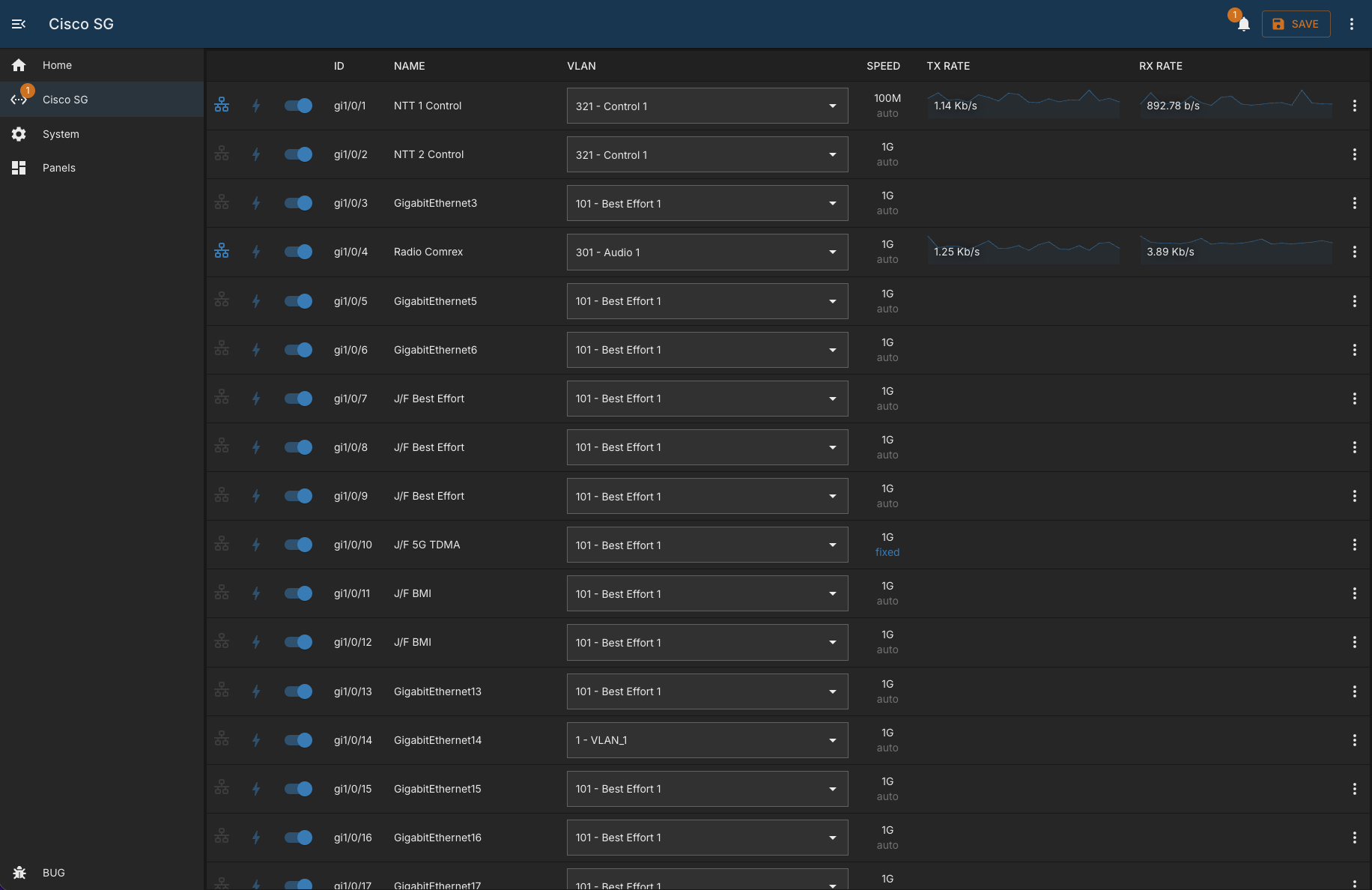
Task: Open row menu for gi1/0/12
Action: pos(1354,642)
